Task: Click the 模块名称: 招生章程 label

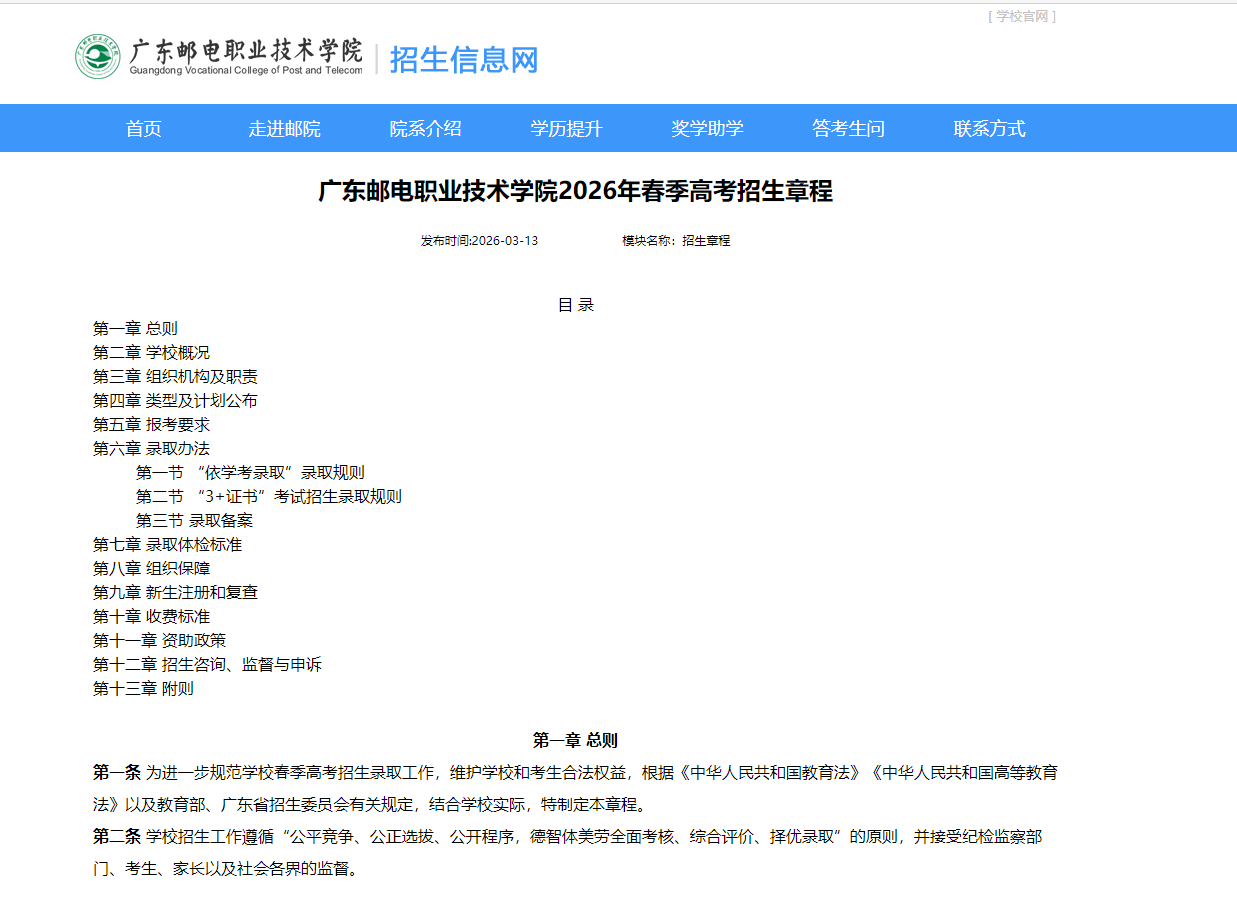Action: pyautogui.click(x=675, y=241)
